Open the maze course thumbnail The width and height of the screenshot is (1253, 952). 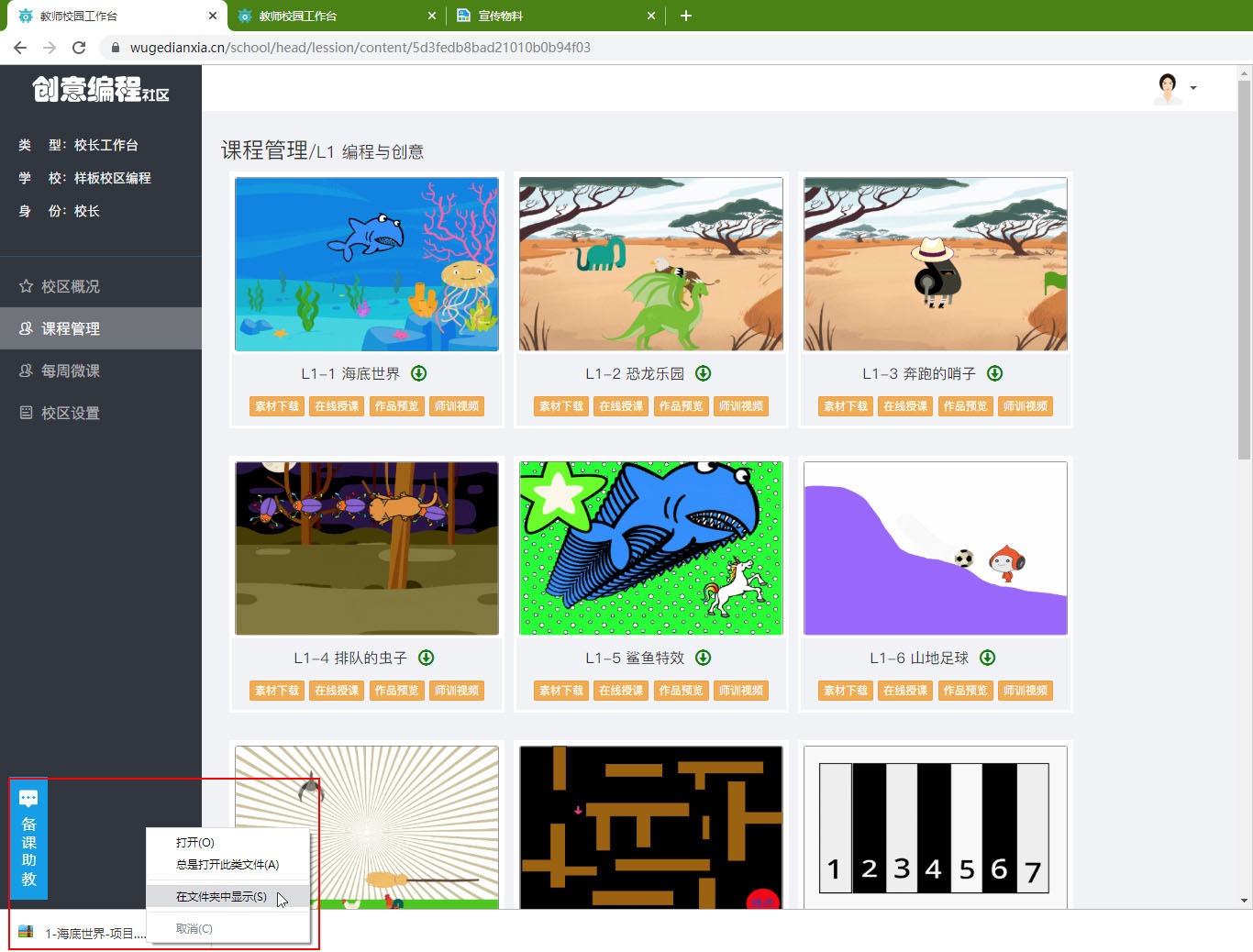point(651,827)
